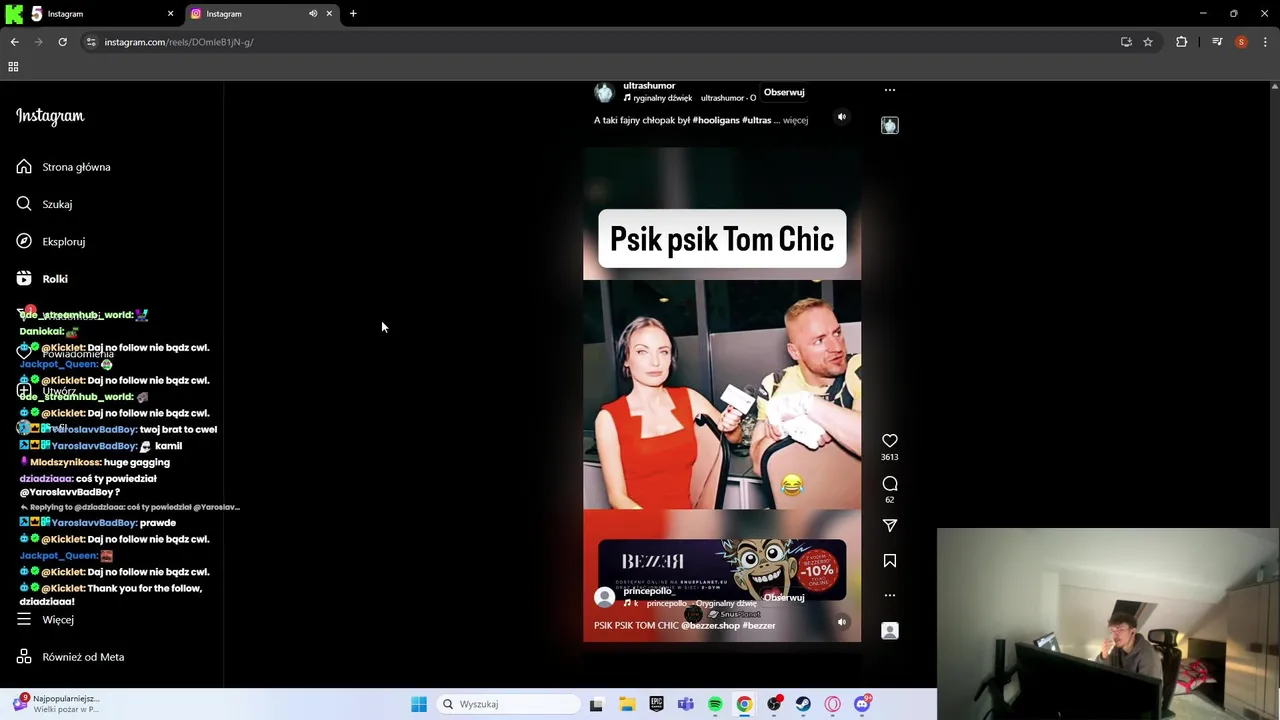
Task: Mute the princepolo_ reel sound
Action: 842,622
